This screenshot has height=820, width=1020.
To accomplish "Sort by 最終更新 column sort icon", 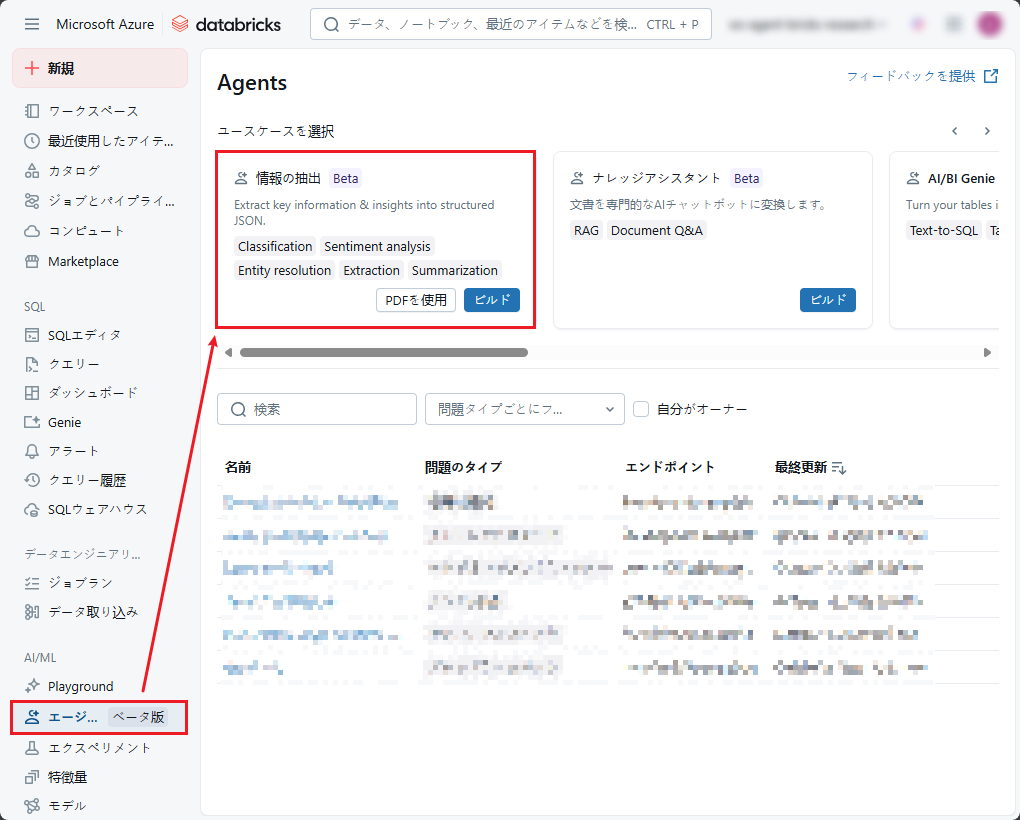I will point(839,467).
